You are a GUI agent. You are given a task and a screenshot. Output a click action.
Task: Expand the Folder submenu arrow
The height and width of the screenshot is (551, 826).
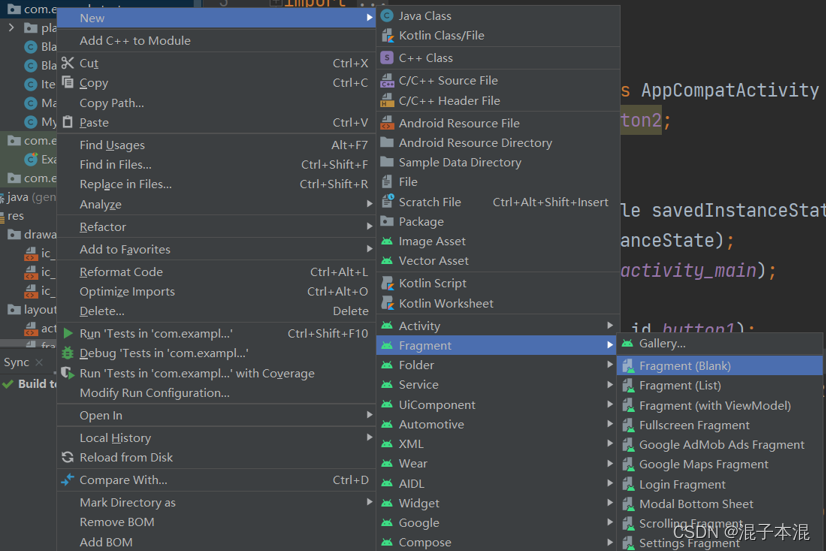(609, 365)
